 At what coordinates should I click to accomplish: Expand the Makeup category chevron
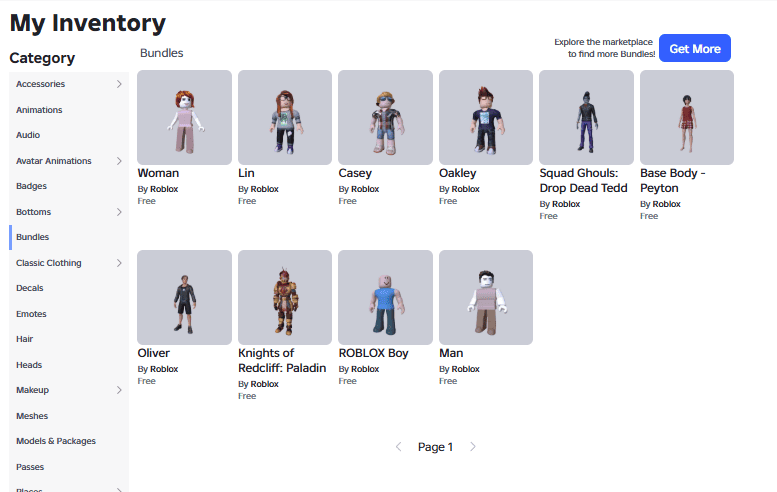coord(119,390)
